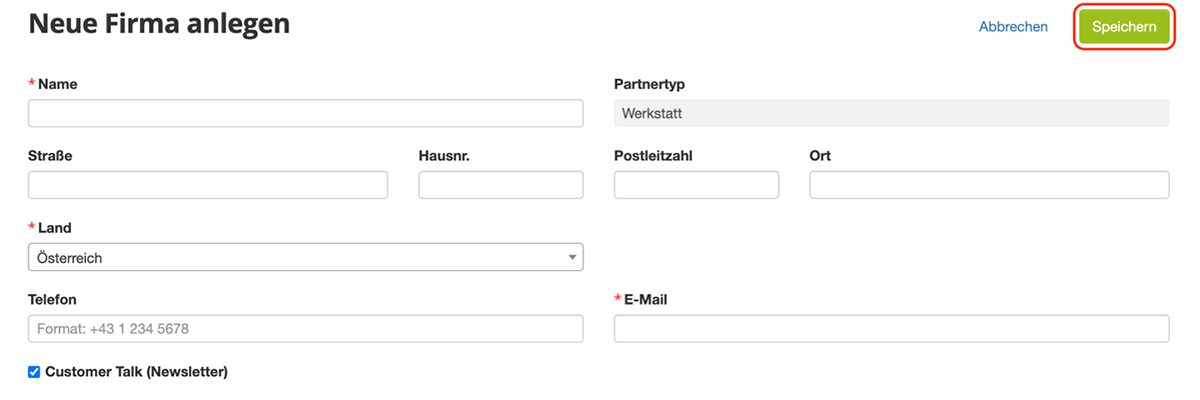Click the Land label text
Viewport: 1200px width, 400px height.
(x=54, y=228)
